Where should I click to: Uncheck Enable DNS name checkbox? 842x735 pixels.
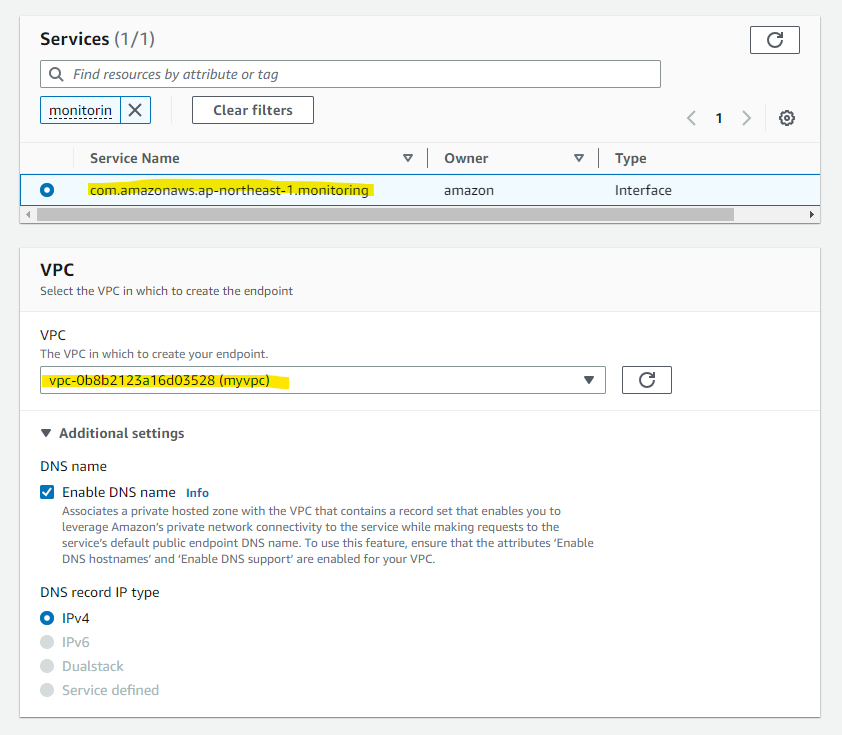click(47, 492)
